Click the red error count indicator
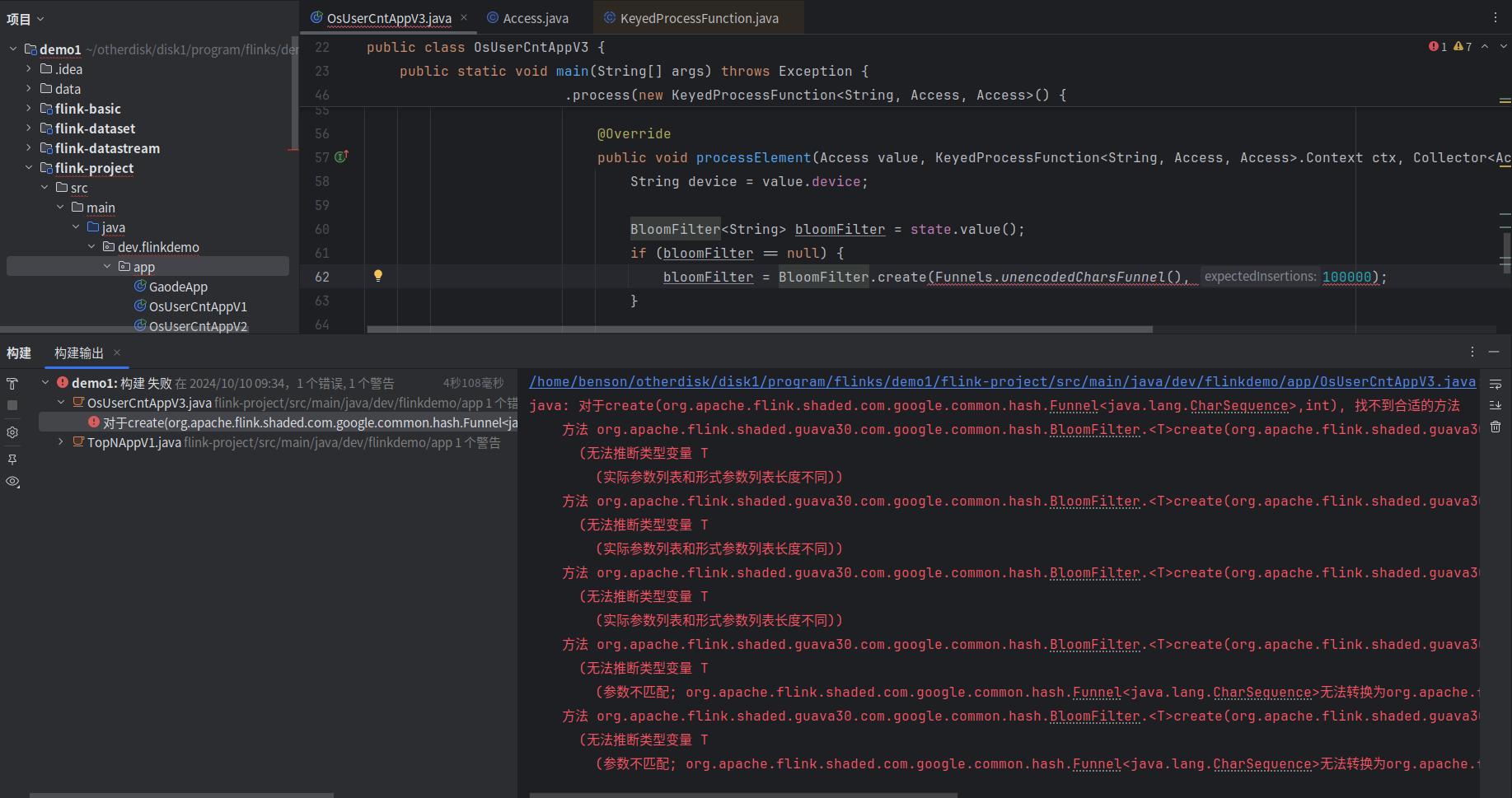The image size is (1512, 798). 1438,47
